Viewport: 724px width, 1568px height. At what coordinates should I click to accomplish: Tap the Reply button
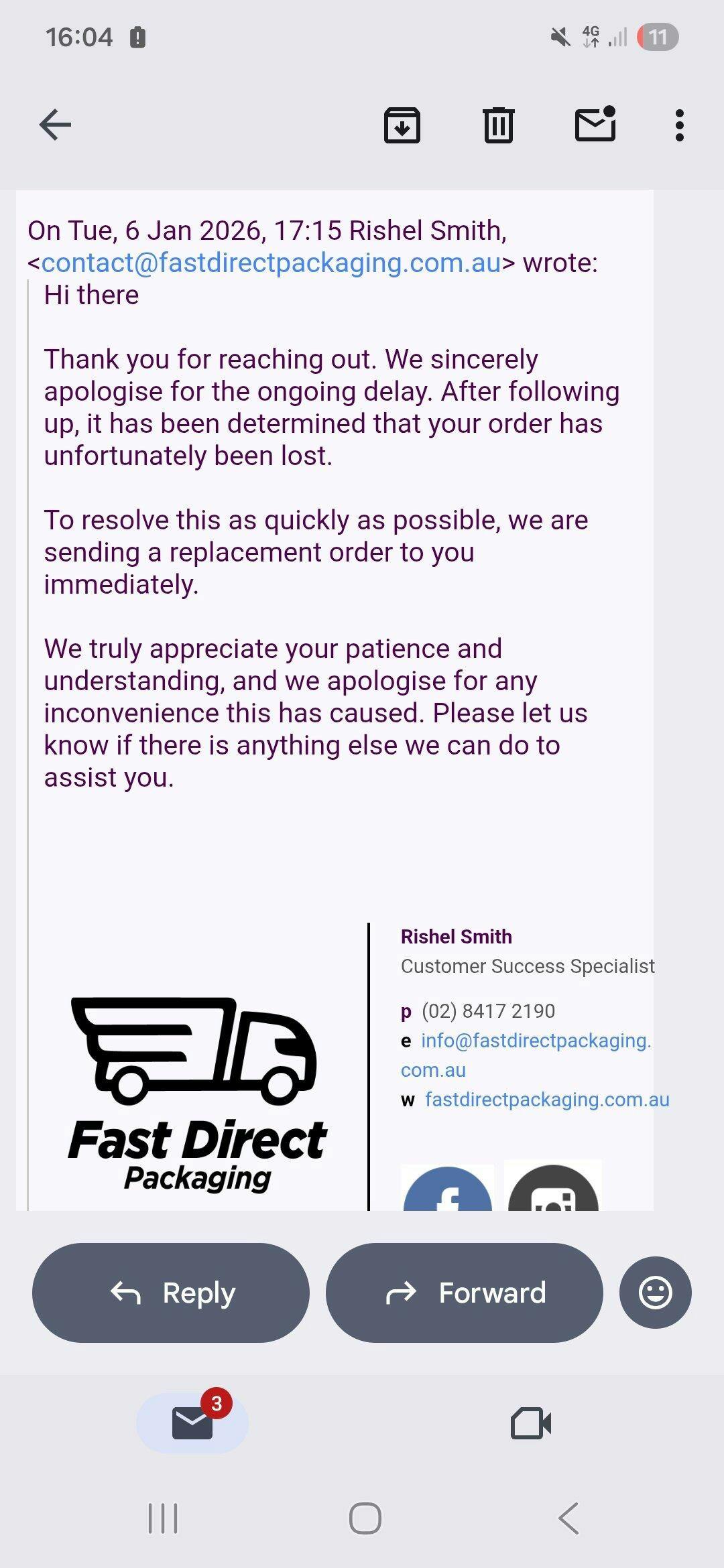171,1293
